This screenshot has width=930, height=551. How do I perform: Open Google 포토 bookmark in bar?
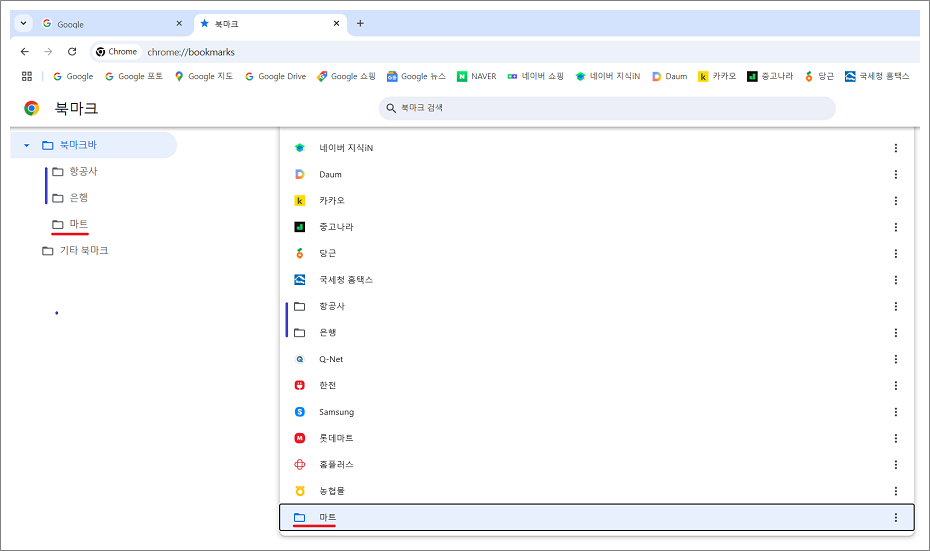[133, 76]
